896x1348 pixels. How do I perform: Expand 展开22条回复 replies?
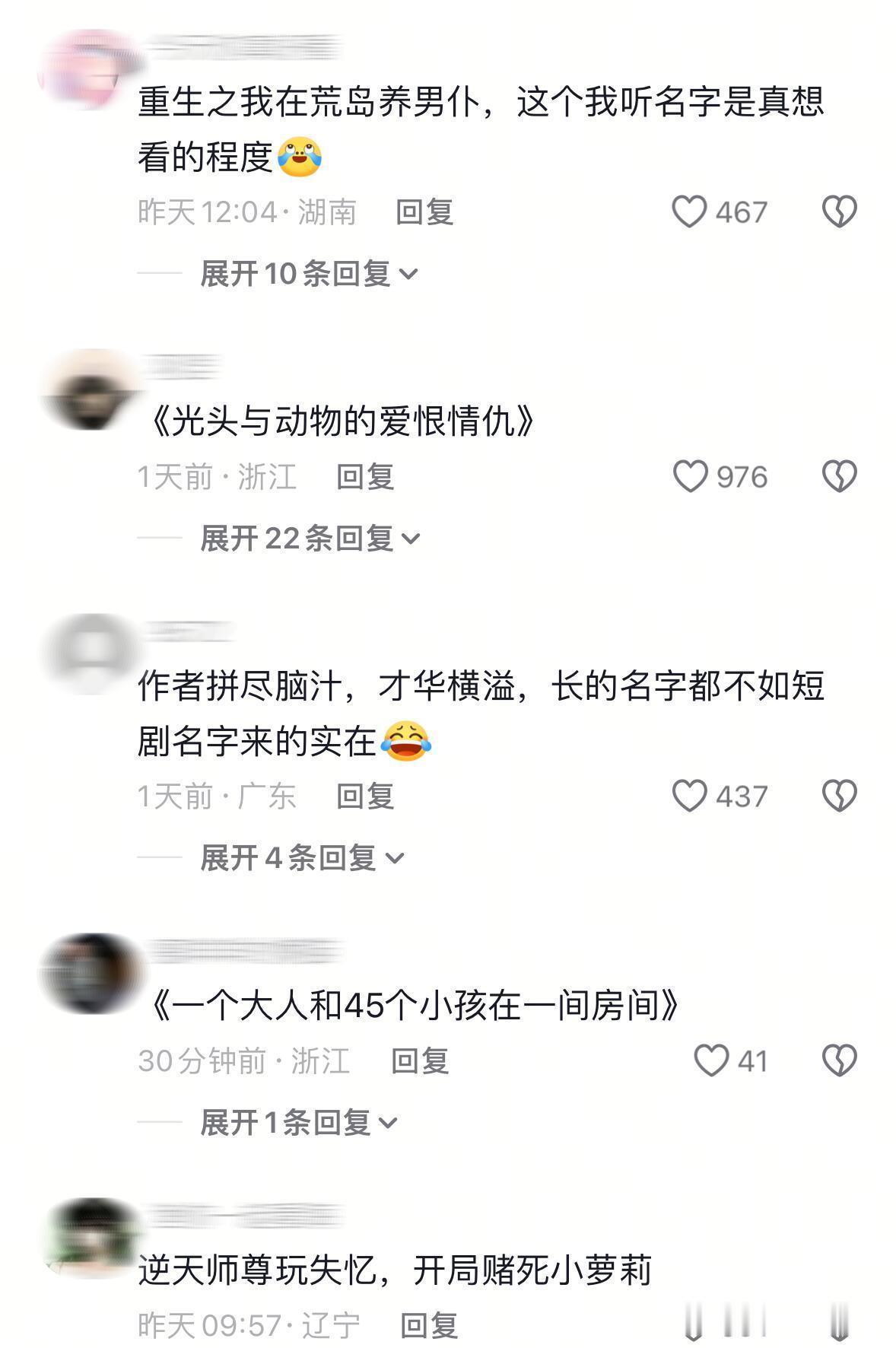coord(310,539)
